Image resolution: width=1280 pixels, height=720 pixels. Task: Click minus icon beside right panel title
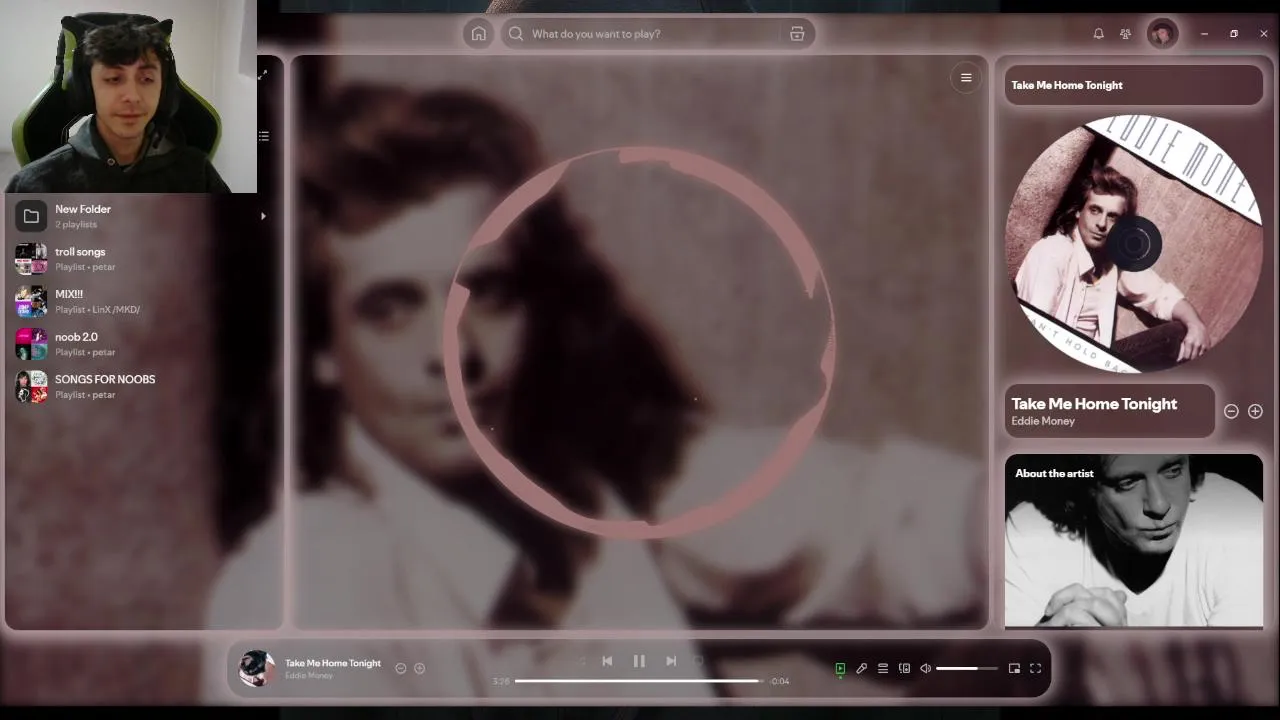tap(1231, 411)
